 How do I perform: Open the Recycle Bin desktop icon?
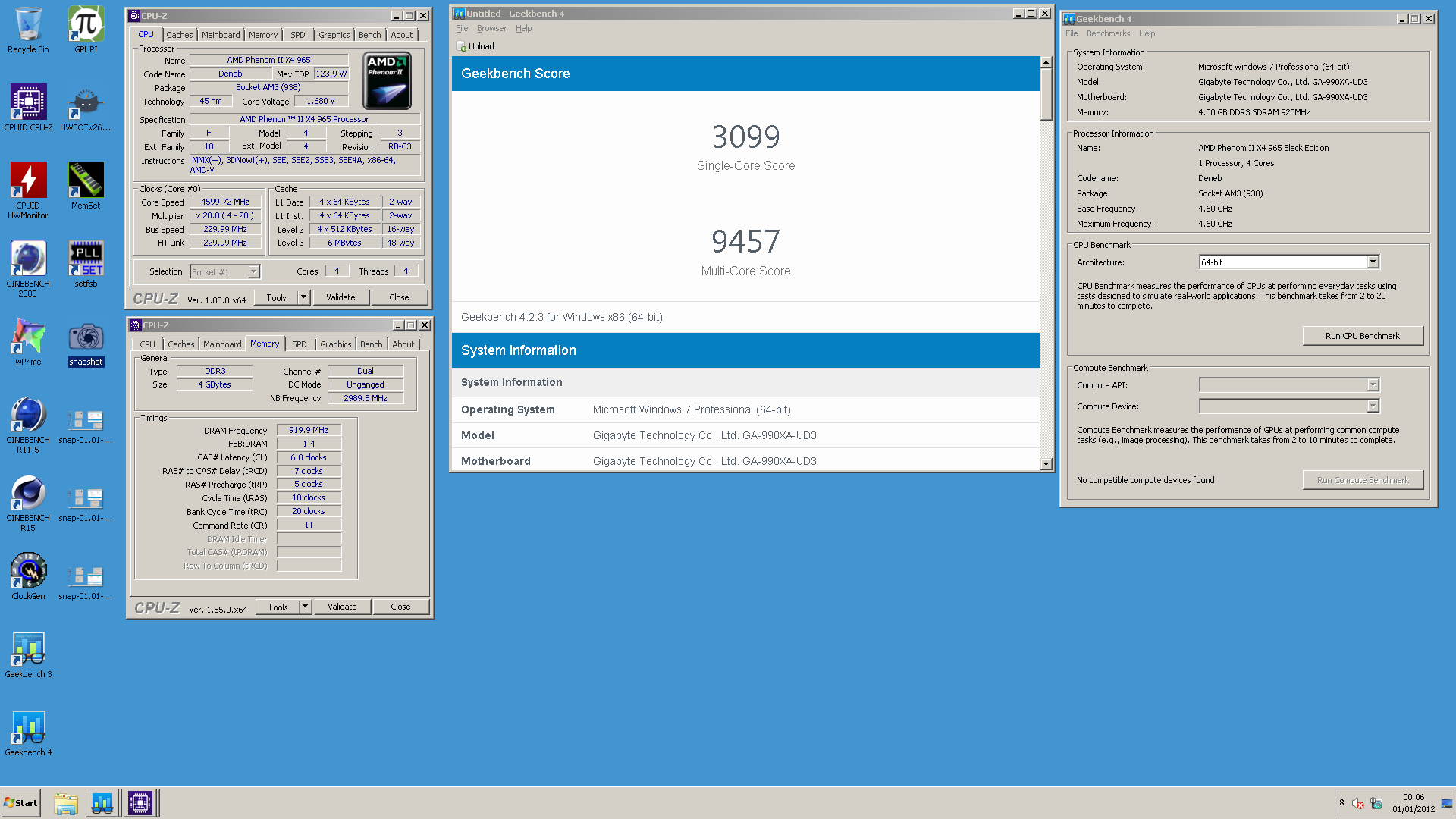pyautogui.click(x=28, y=30)
